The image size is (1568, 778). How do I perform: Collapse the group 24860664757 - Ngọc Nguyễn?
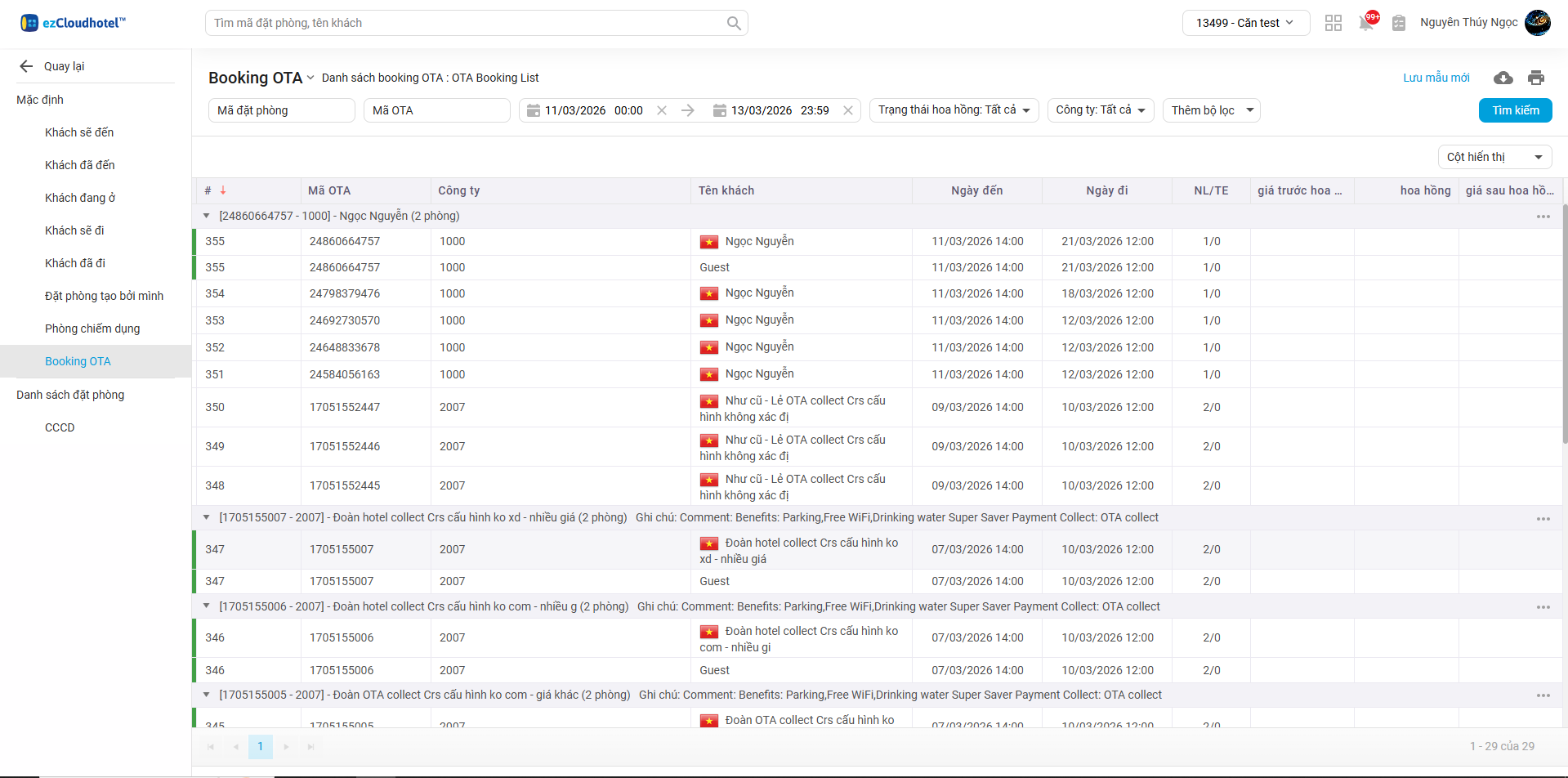[206, 216]
